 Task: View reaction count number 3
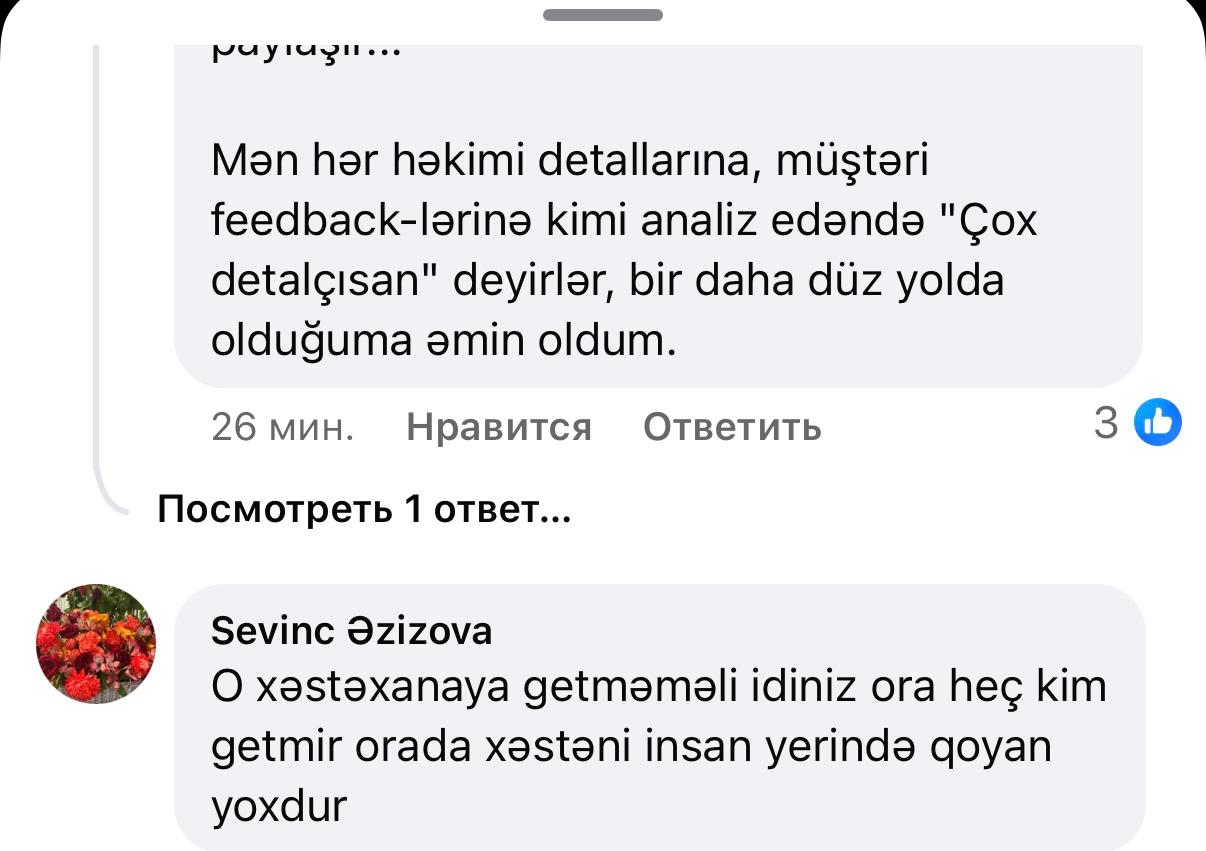click(1105, 424)
